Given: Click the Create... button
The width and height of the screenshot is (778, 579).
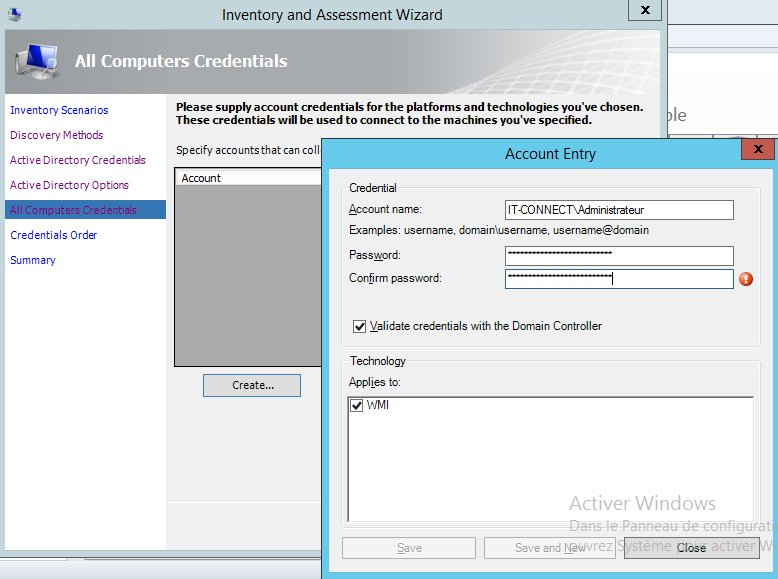Looking at the screenshot, I should (252, 385).
